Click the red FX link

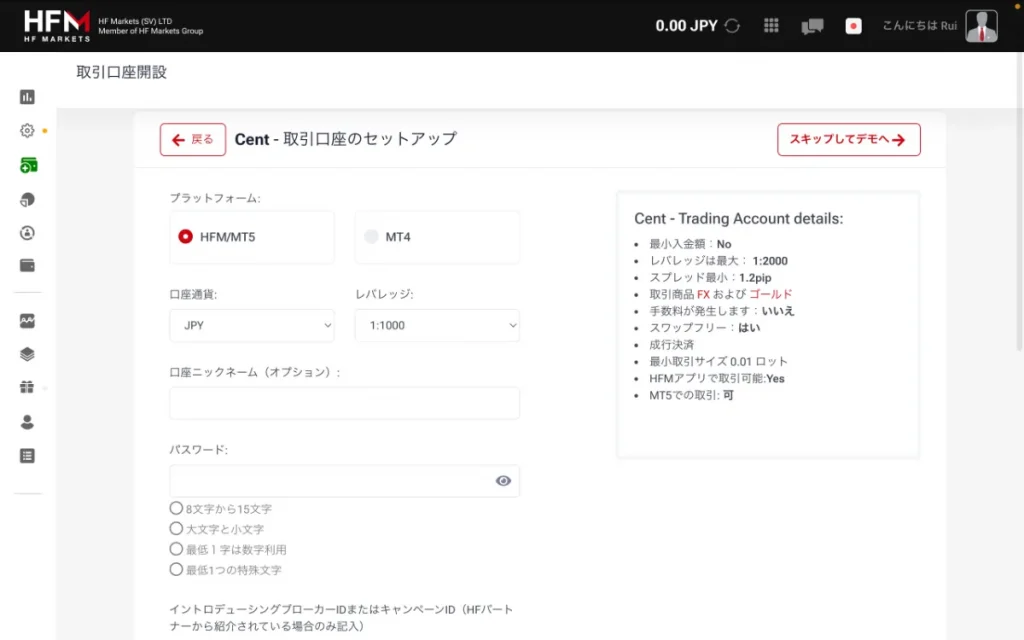tap(703, 295)
